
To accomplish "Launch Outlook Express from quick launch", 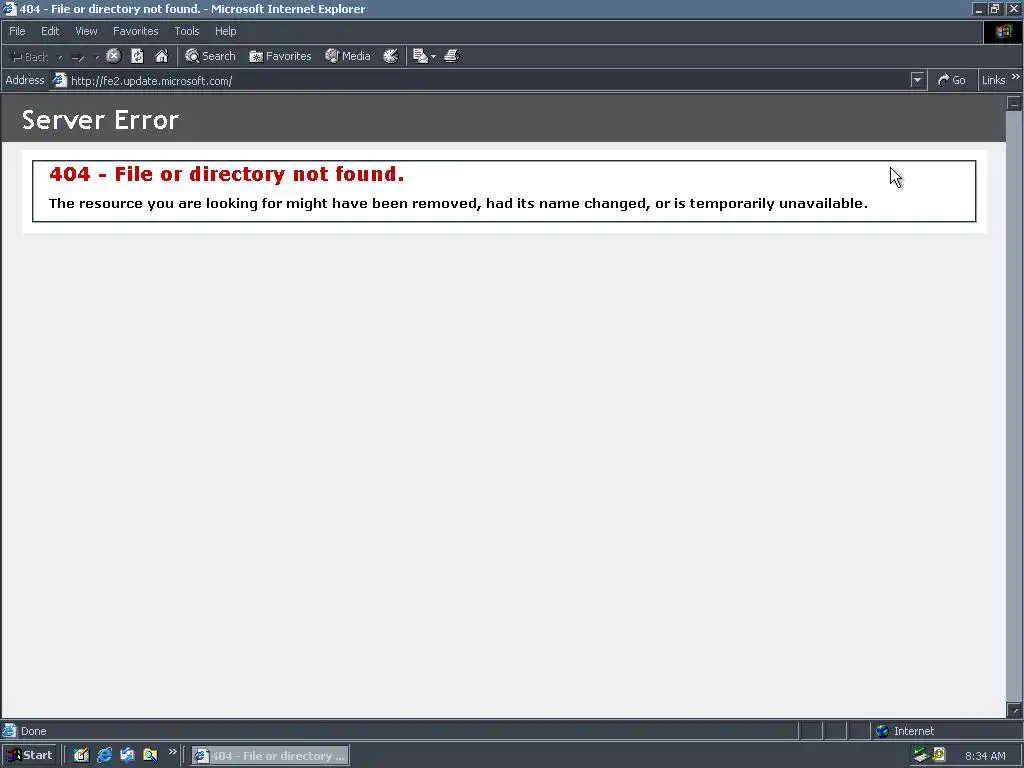I will [x=127, y=755].
